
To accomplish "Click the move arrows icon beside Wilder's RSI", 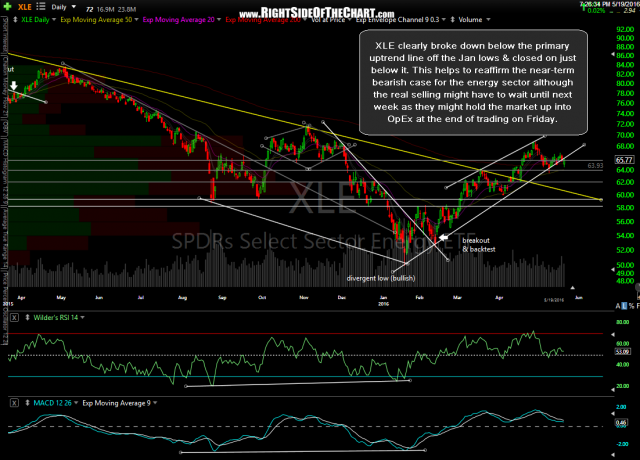I will tap(27, 318).
